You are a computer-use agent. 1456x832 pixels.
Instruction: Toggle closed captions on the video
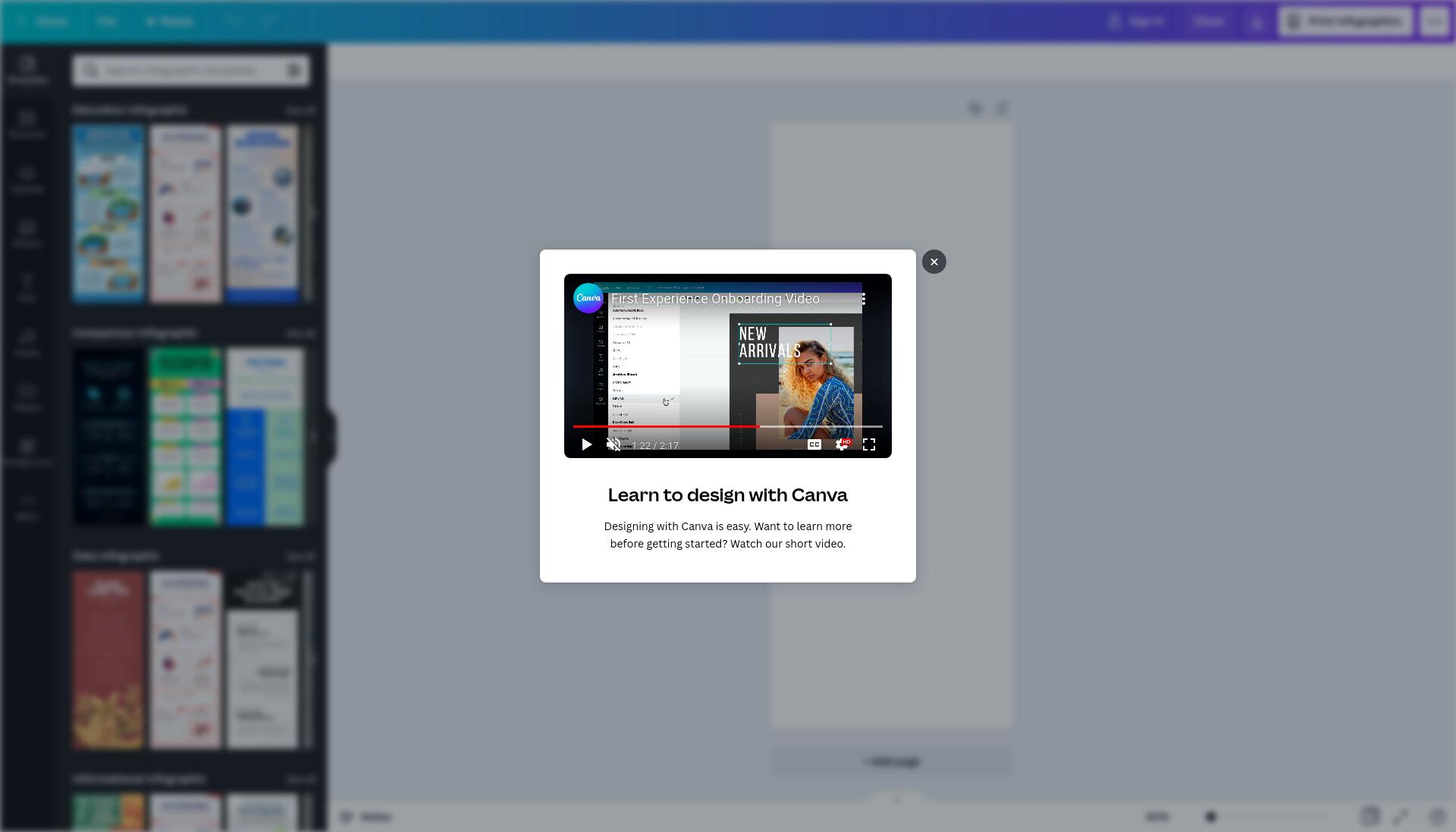[814, 444]
